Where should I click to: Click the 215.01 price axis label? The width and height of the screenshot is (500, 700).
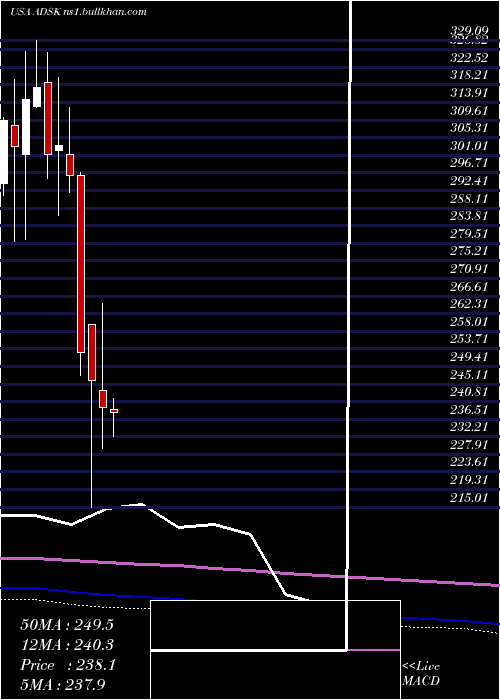click(469, 497)
